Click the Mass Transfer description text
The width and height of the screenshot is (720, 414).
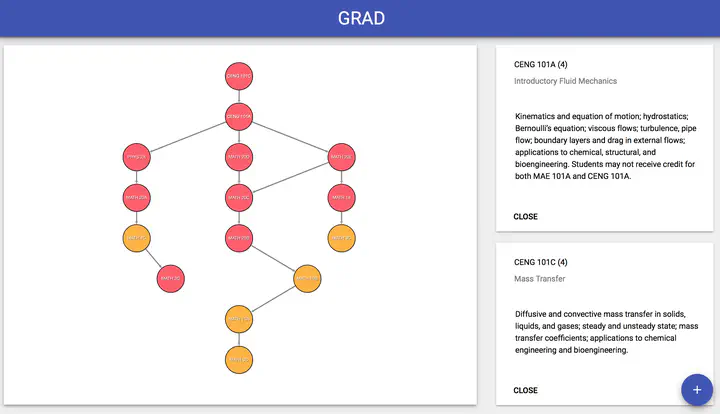pos(606,332)
